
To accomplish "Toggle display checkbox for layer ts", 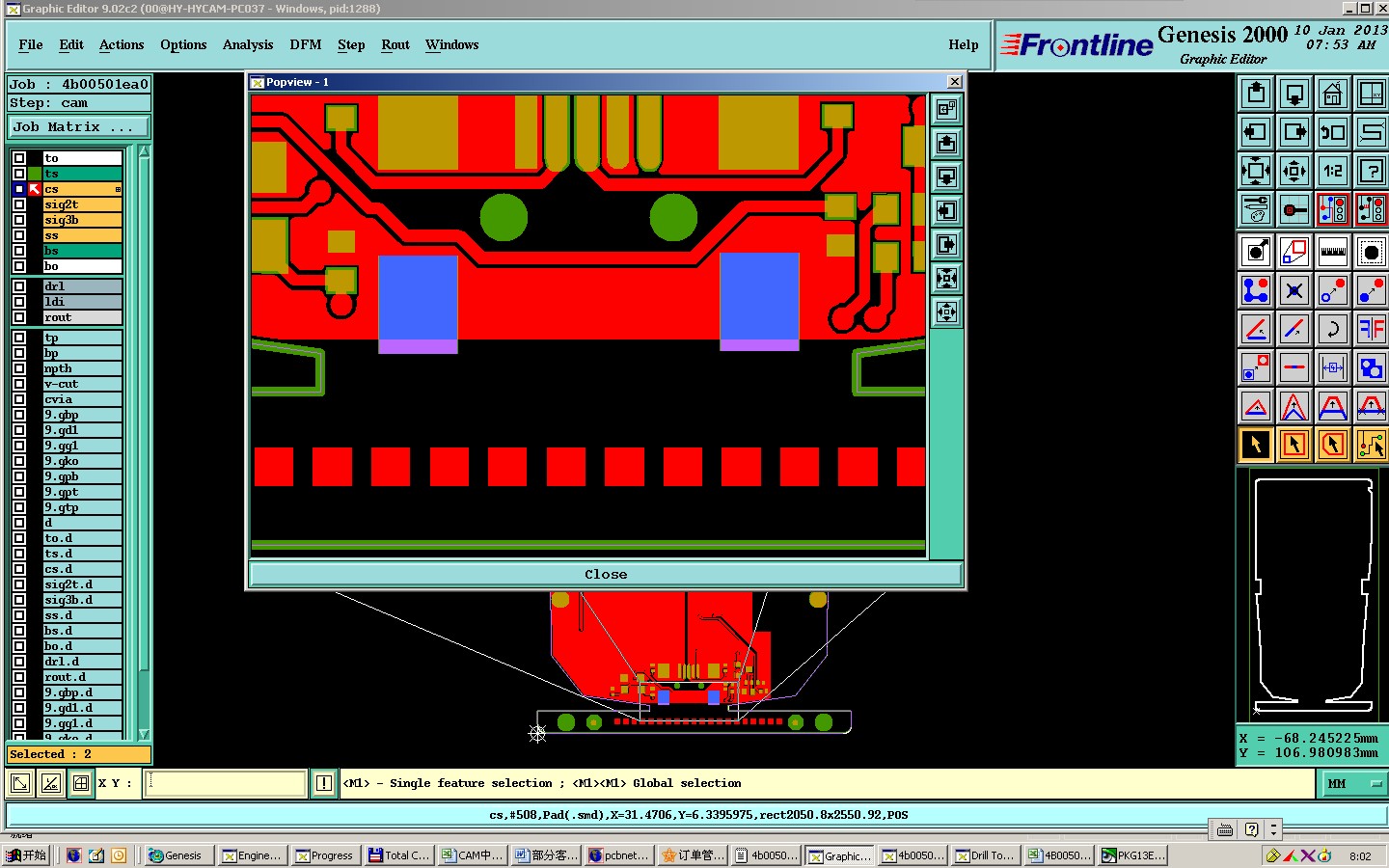I will tap(19, 174).
